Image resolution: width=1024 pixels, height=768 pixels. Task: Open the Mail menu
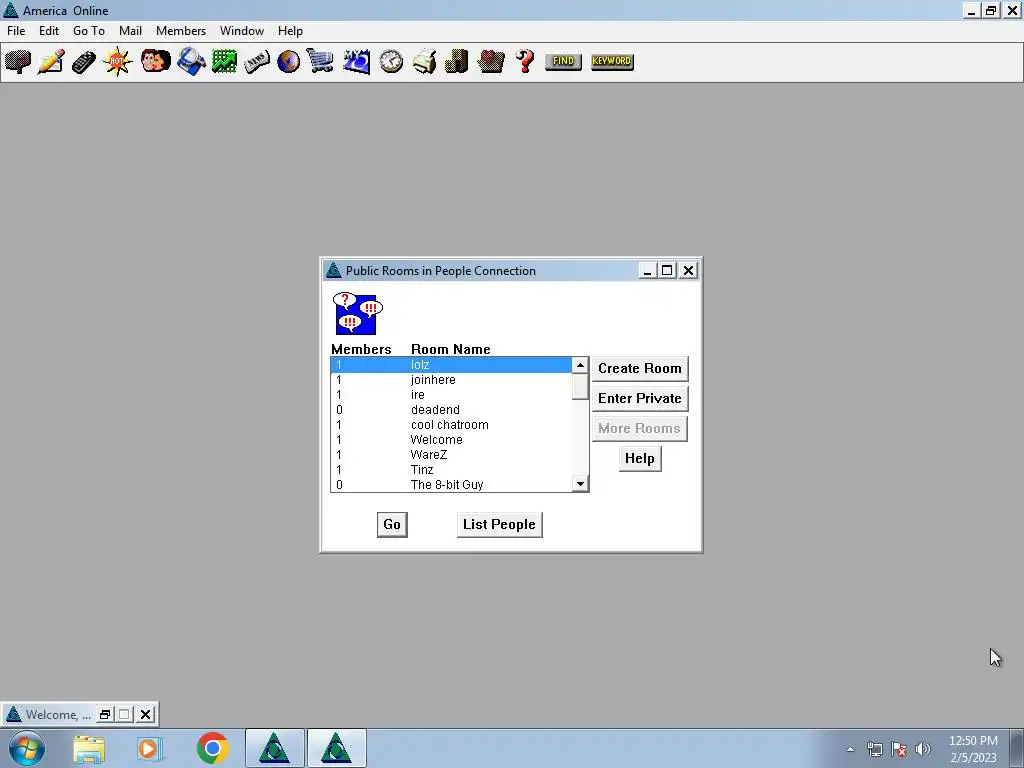[x=130, y=31]
